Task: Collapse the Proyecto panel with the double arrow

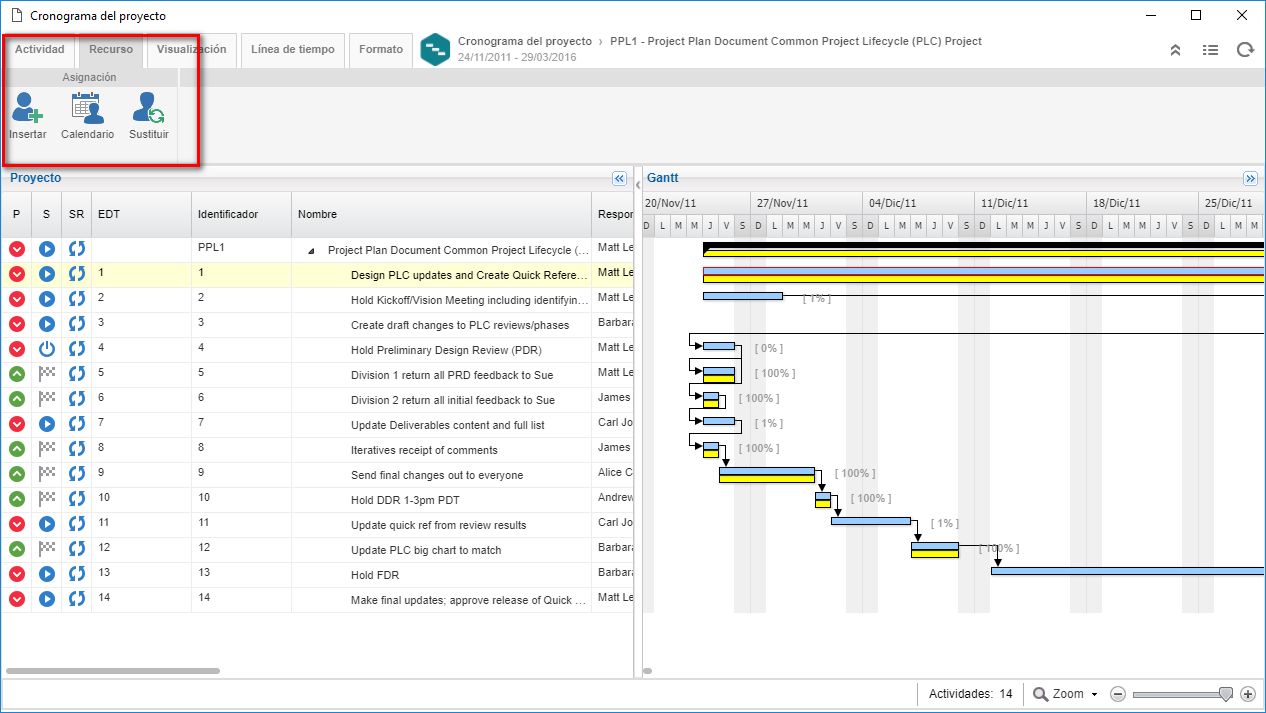Action: 619,179
